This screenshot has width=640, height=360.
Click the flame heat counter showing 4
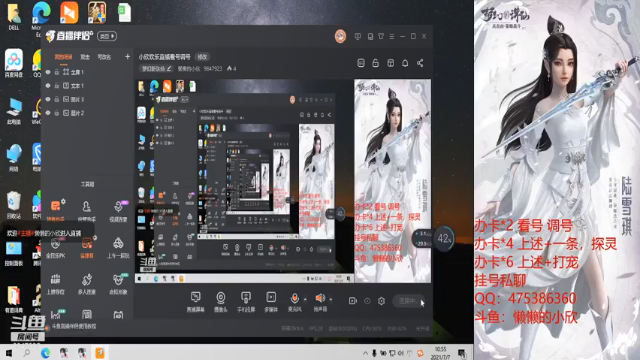pos(231,69)
